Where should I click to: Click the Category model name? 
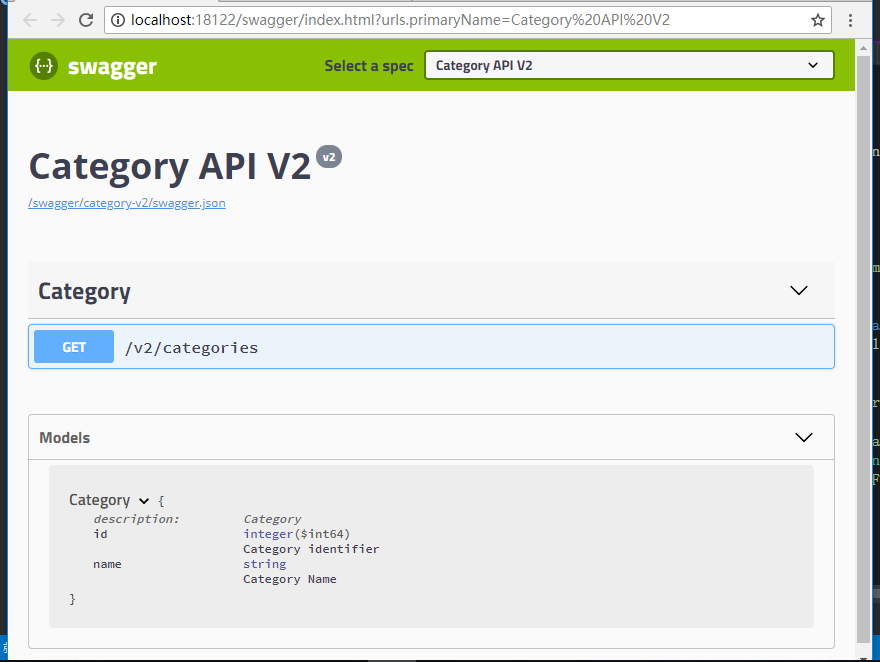click(x=99, y=500)
